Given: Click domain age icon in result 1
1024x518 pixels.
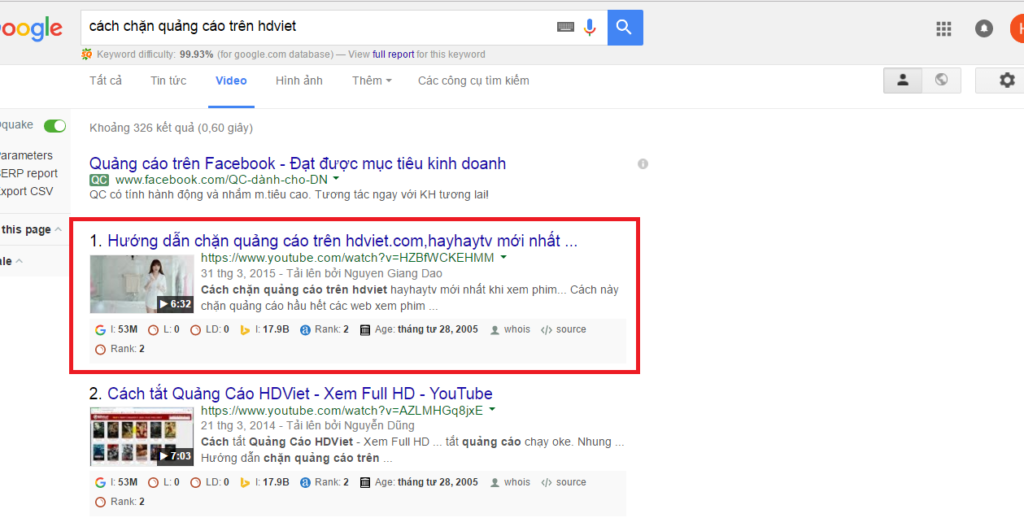Looking at the screenshot, I should (365, 330).
